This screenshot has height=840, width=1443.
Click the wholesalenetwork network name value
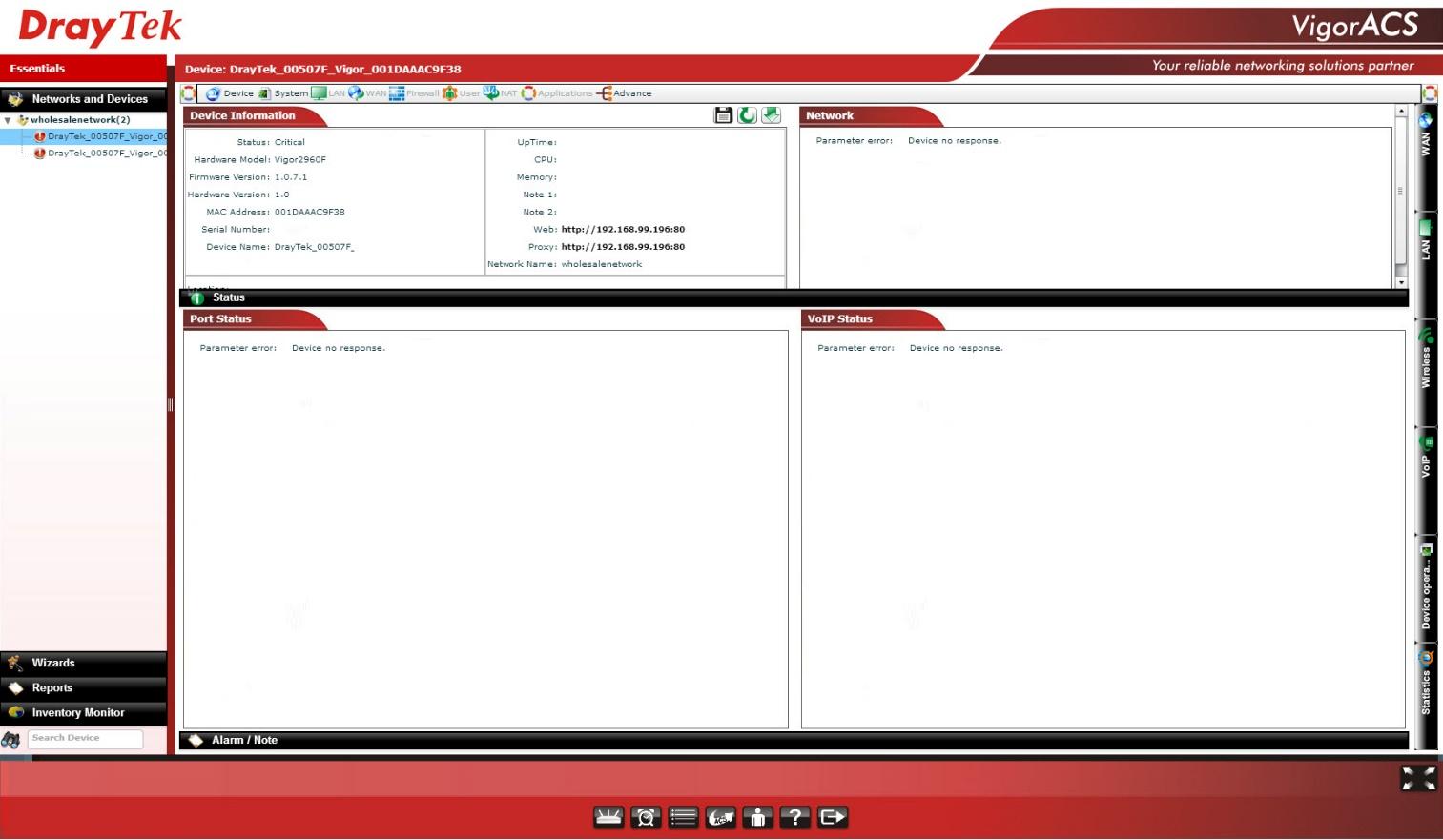(602, 264)
